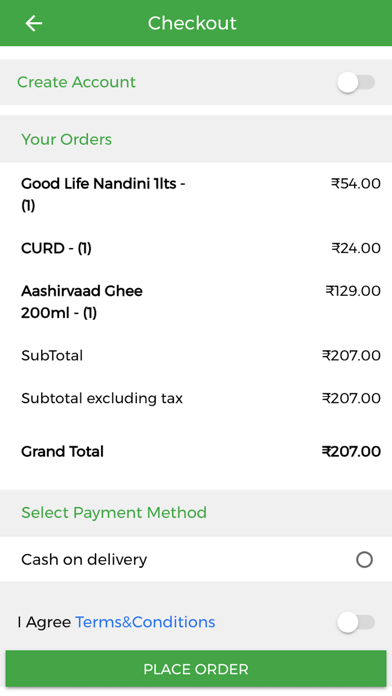
Task: Click the PLACE ORDER button
Action: tap(196, 669)
